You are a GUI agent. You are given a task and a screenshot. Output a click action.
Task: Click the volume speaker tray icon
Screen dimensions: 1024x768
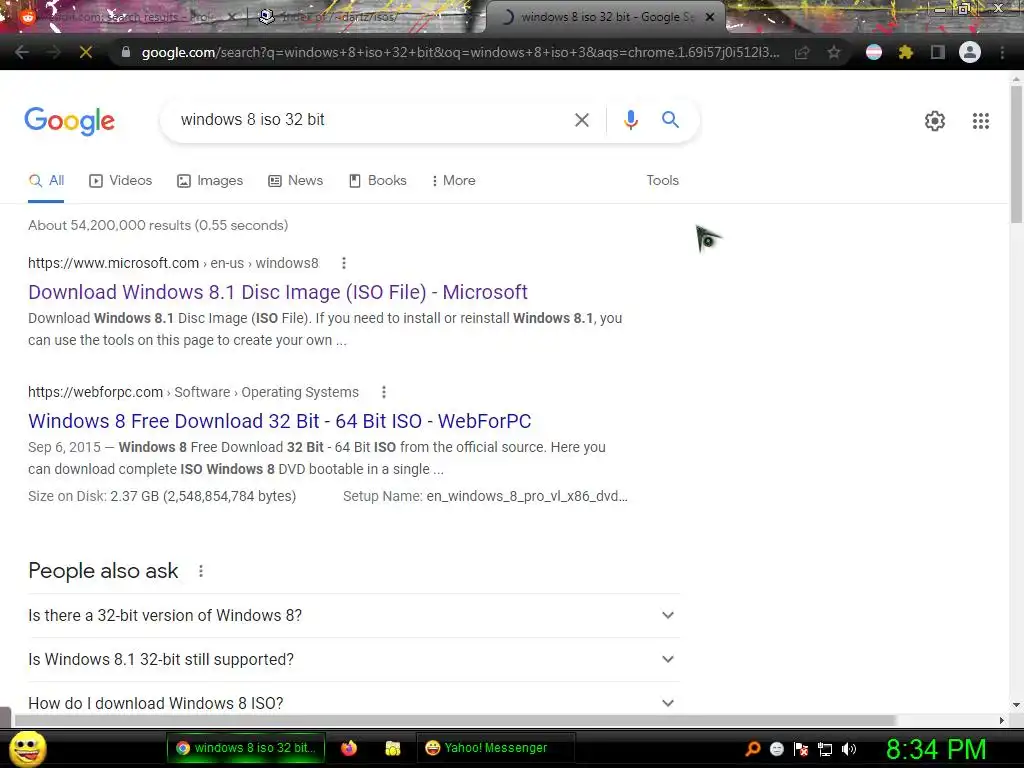coord(849,749)
